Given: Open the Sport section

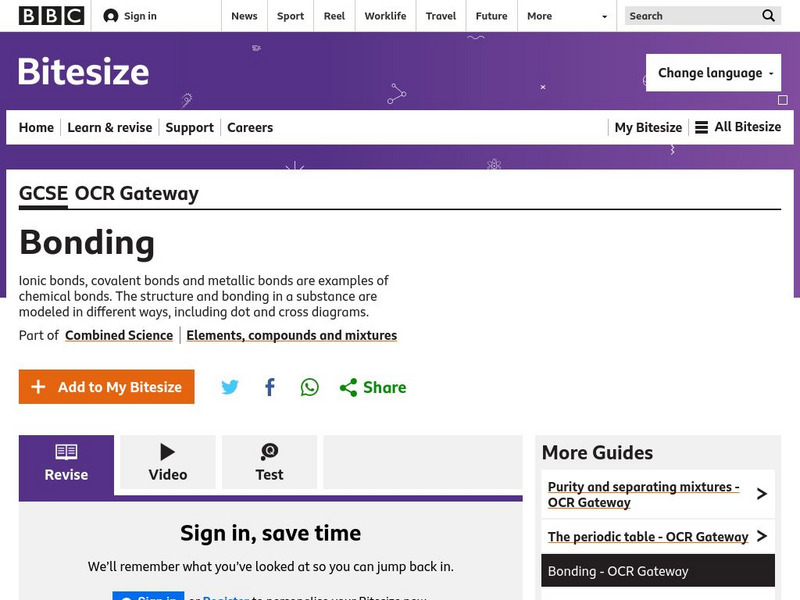Looking at the screenshot, I should (290, 16).
